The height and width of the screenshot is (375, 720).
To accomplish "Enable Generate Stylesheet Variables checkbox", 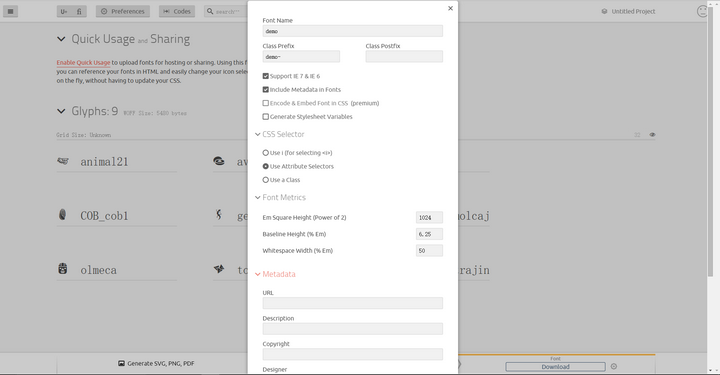I will point(265,117).
